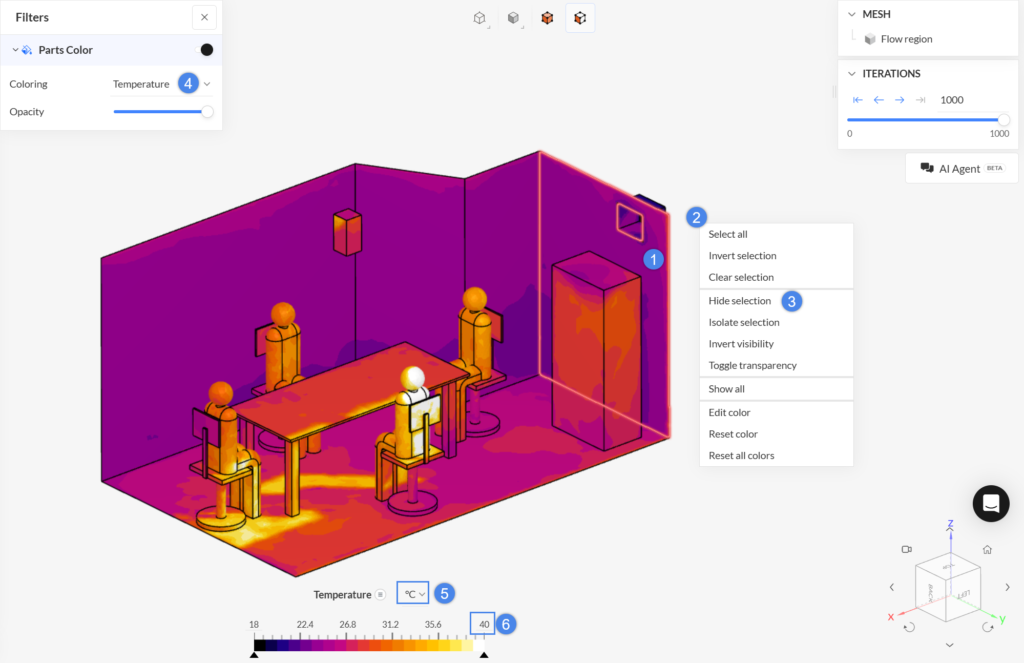This screenshot has height=663, width=1024.
Task: Collapse the MESH section
Action: [852, 14]
